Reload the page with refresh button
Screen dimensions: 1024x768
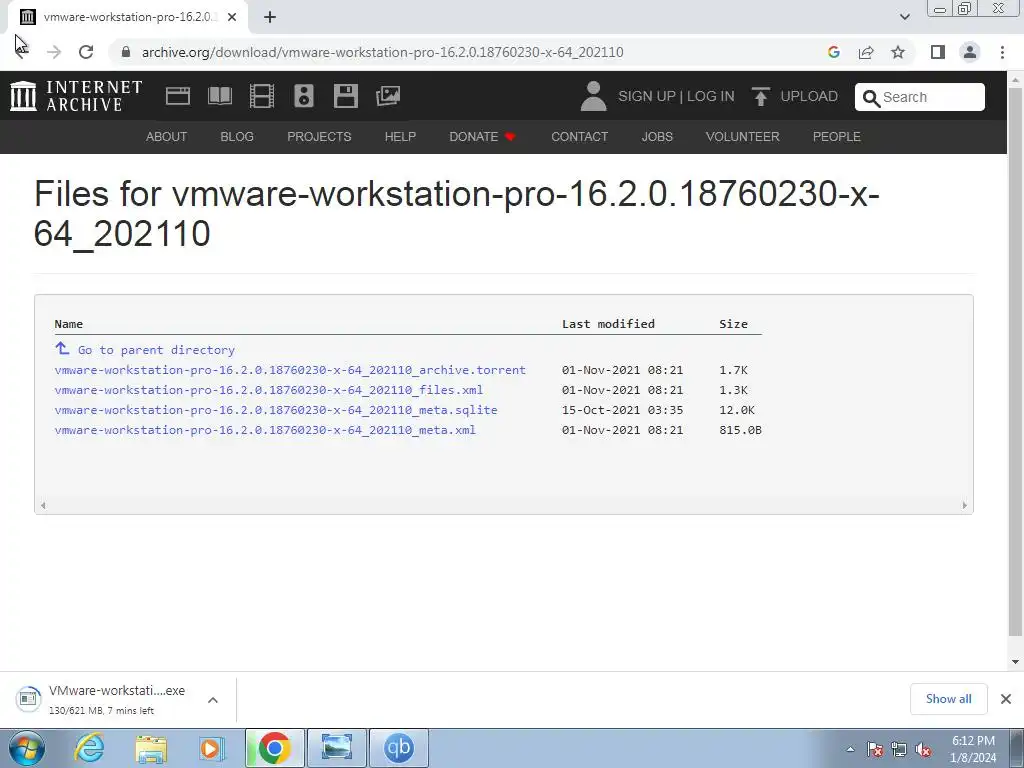point(86,52)
